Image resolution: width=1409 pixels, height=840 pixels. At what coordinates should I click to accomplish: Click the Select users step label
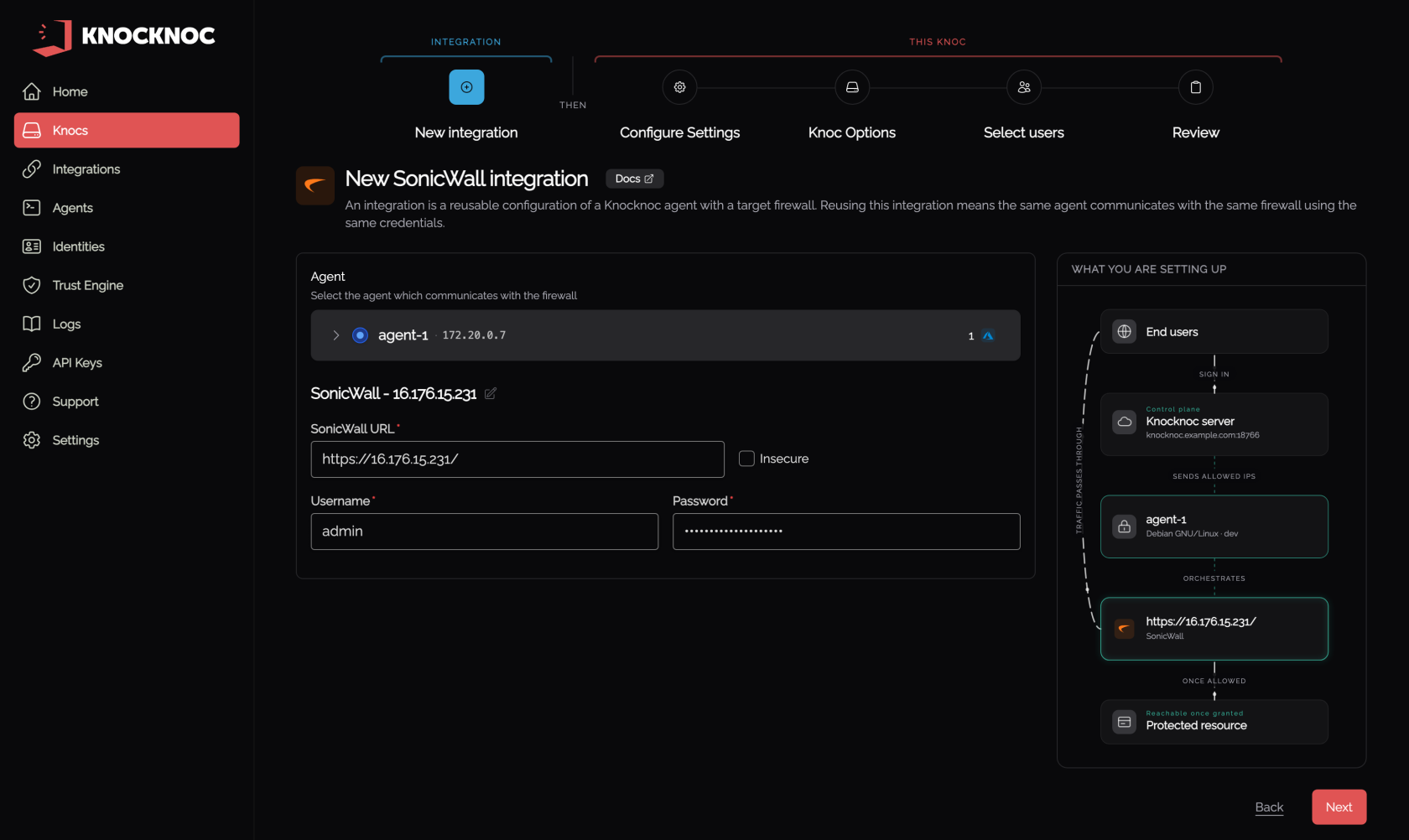(1024, 132)
